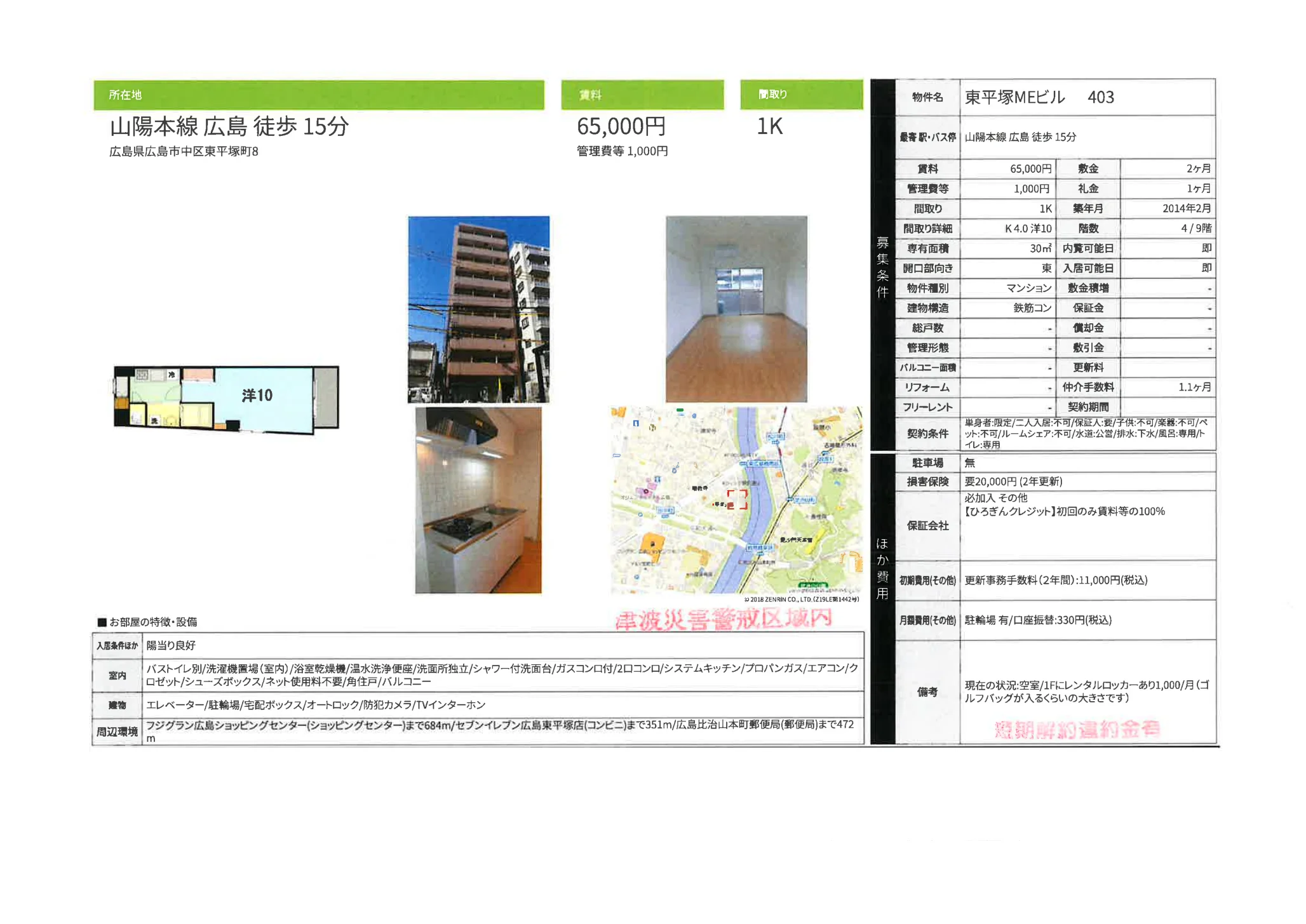Click the kitchen photo
Screen dimensions: 1306x924
[x=478, y=500]
